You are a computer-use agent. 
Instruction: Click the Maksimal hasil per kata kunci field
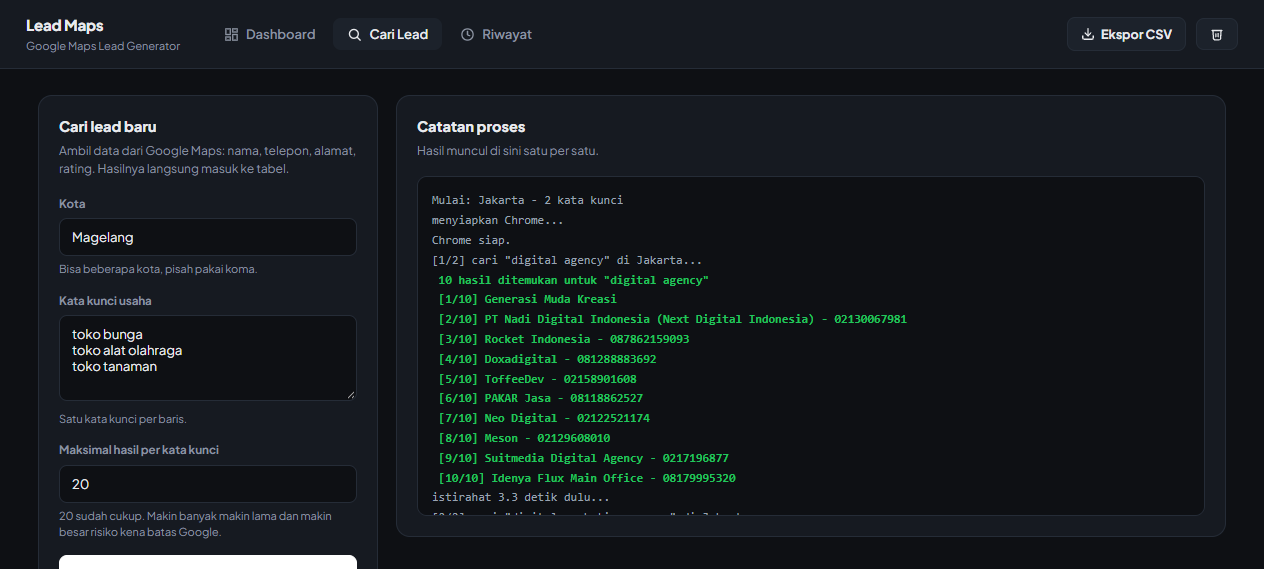tap(208, 484)
